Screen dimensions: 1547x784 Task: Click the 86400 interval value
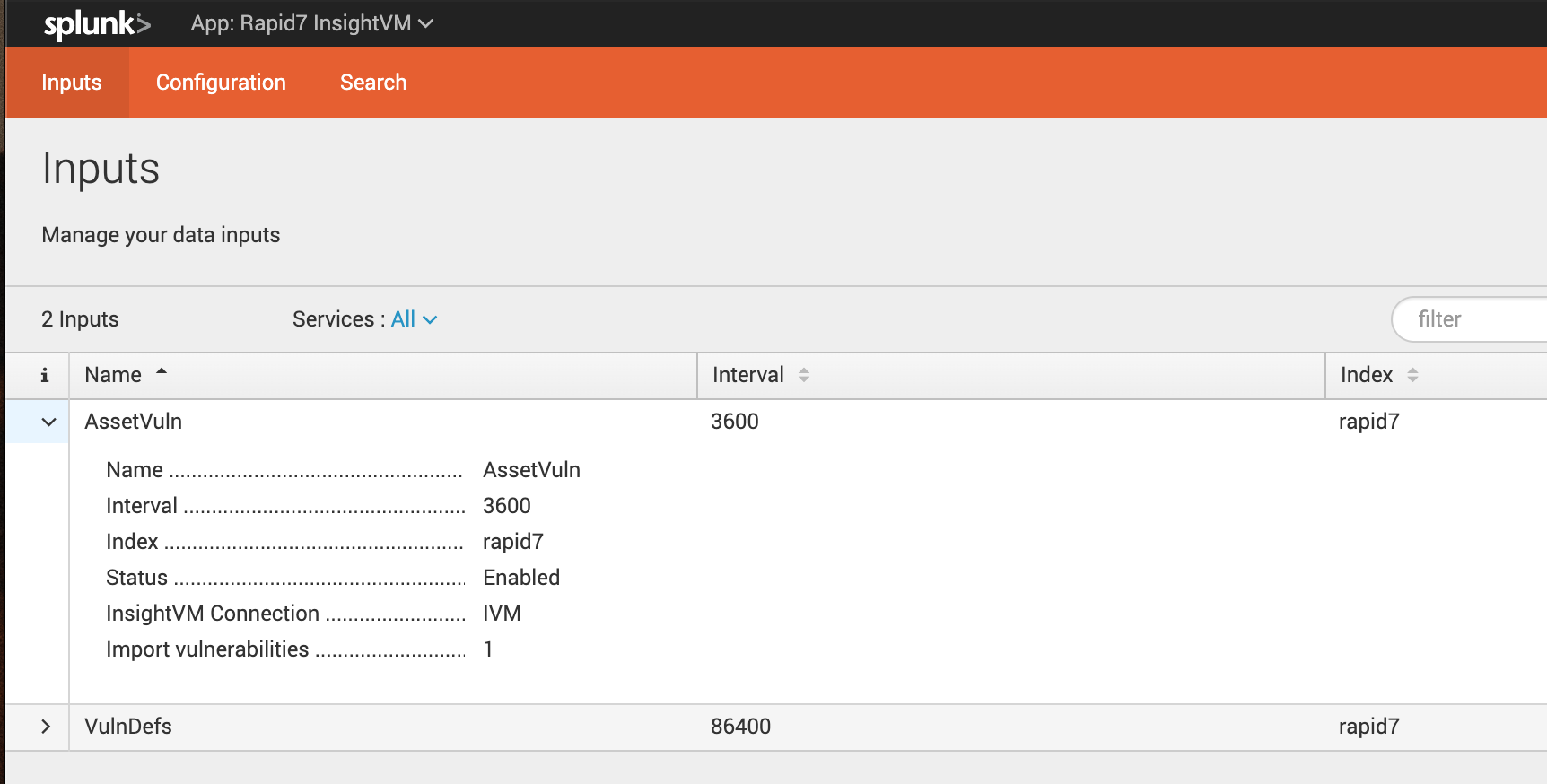click(x=741, y=727)
